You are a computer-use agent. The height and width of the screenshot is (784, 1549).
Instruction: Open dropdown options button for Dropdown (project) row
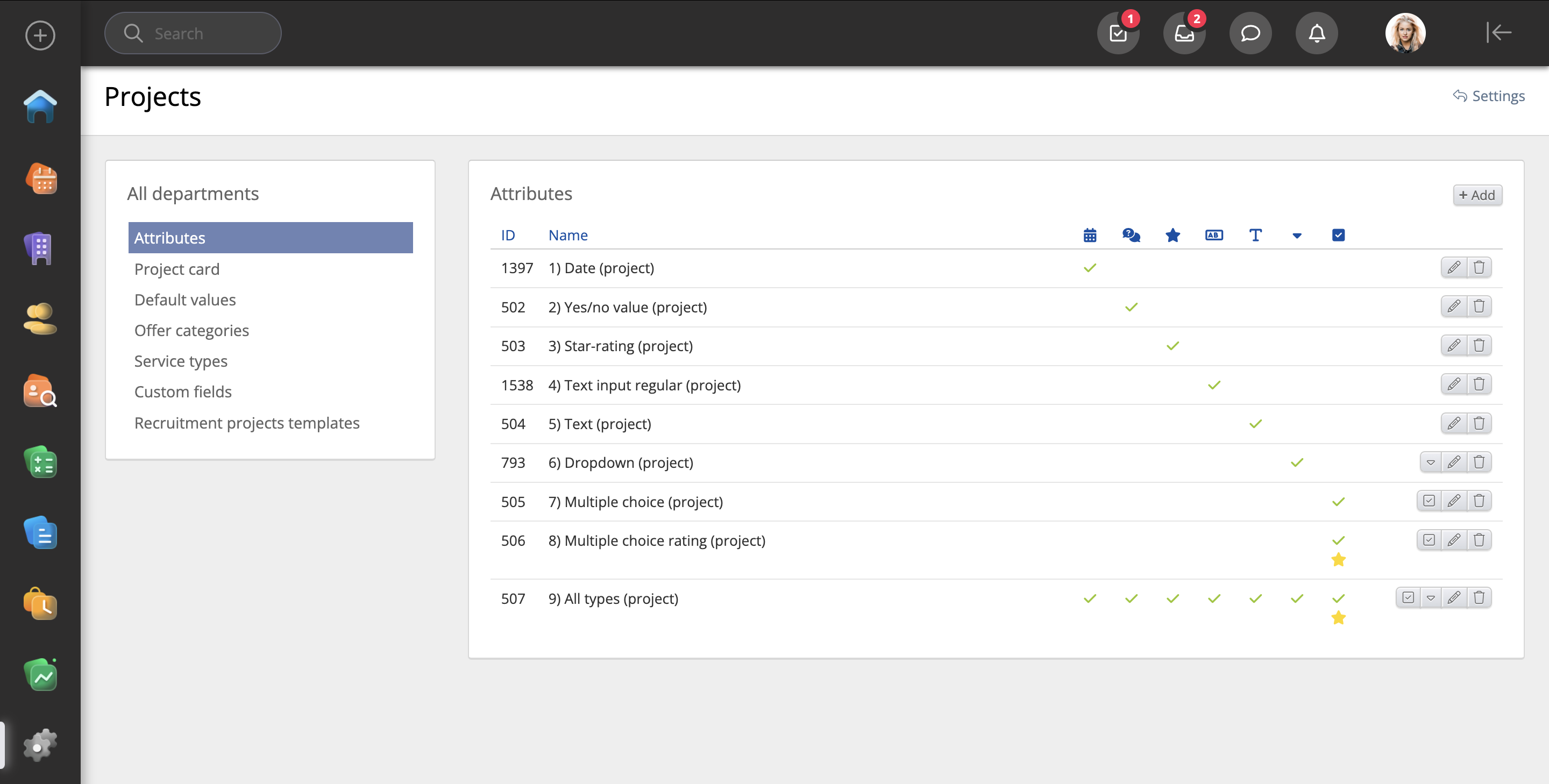point(1431,462)
